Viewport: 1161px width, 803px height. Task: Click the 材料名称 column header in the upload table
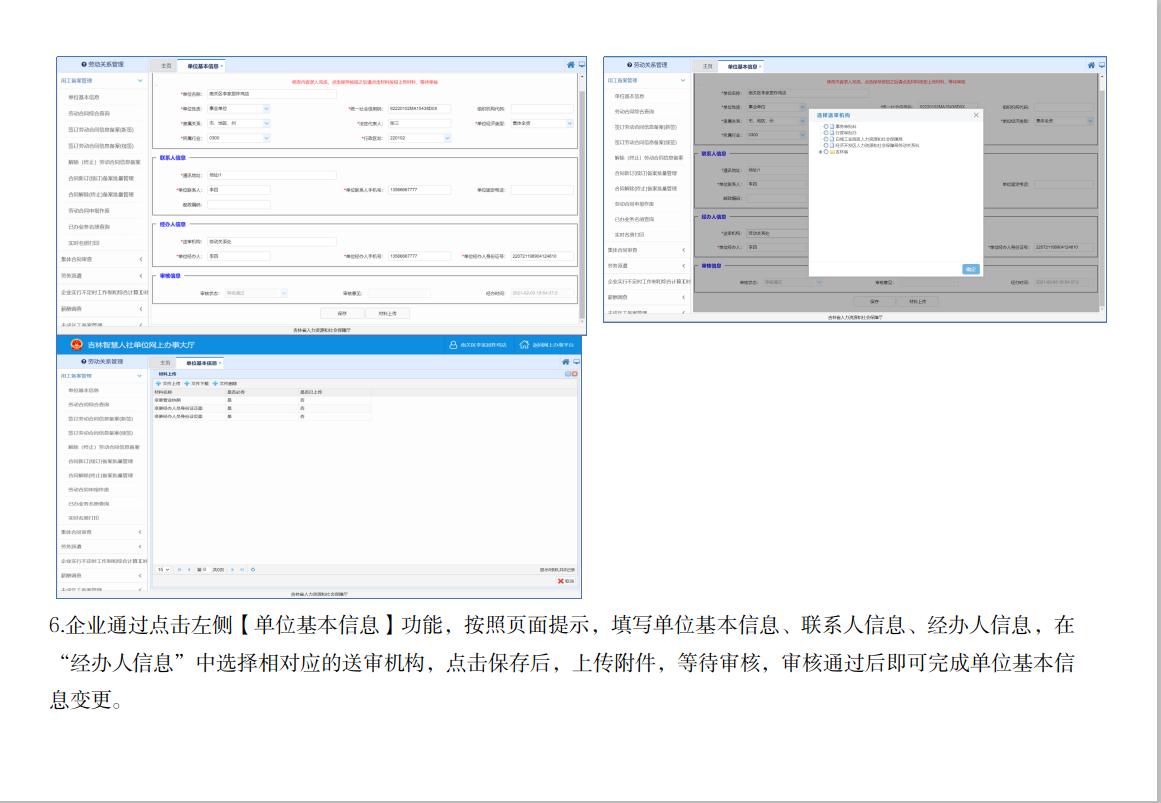(162, 392)
